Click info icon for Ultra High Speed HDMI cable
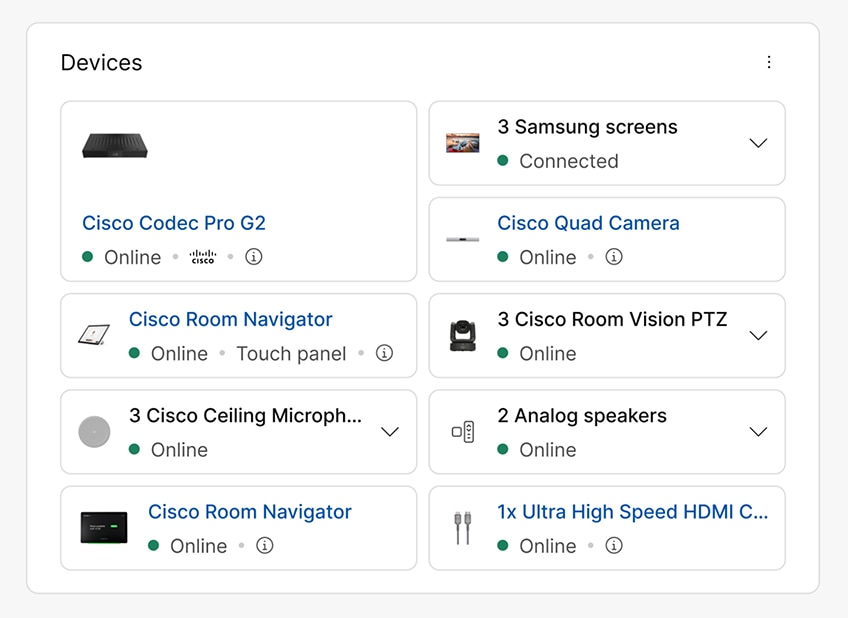 click(614, 546)
